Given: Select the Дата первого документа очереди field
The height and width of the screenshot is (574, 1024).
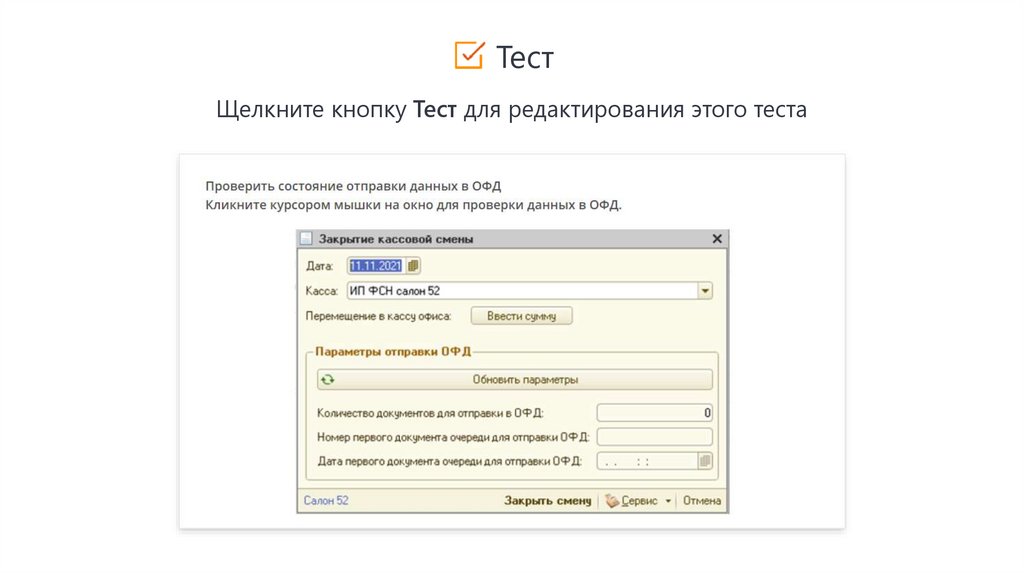Looking at the screenshot, I should tap(646, 461).
